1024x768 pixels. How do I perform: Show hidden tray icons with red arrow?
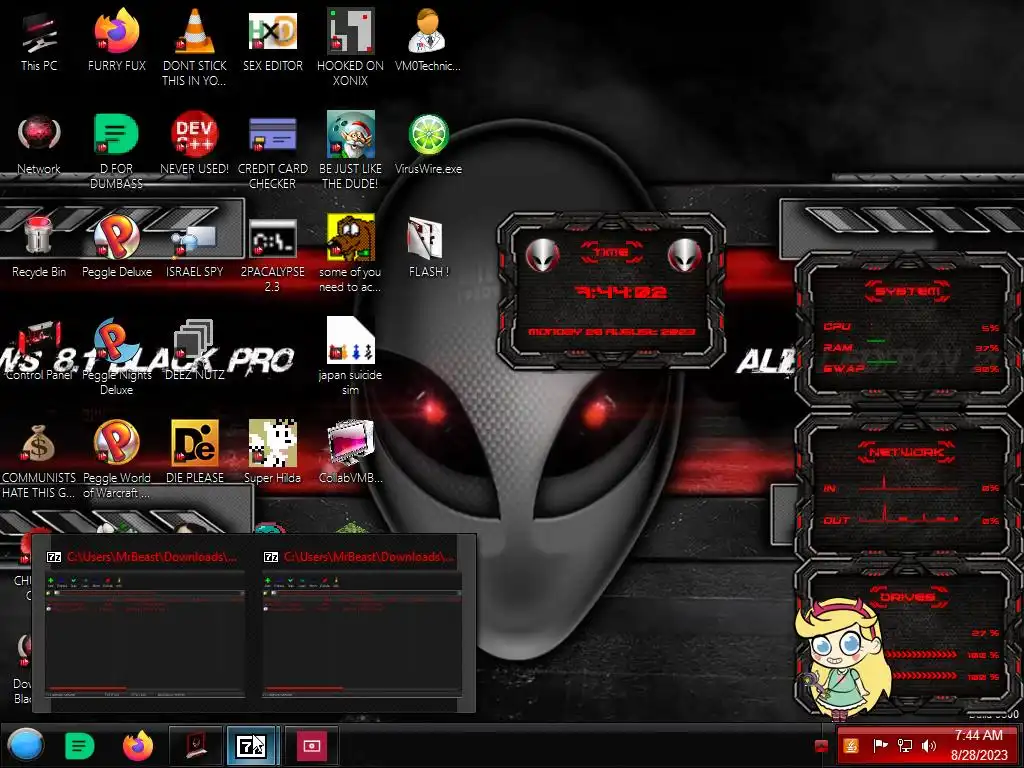point(822,745)
